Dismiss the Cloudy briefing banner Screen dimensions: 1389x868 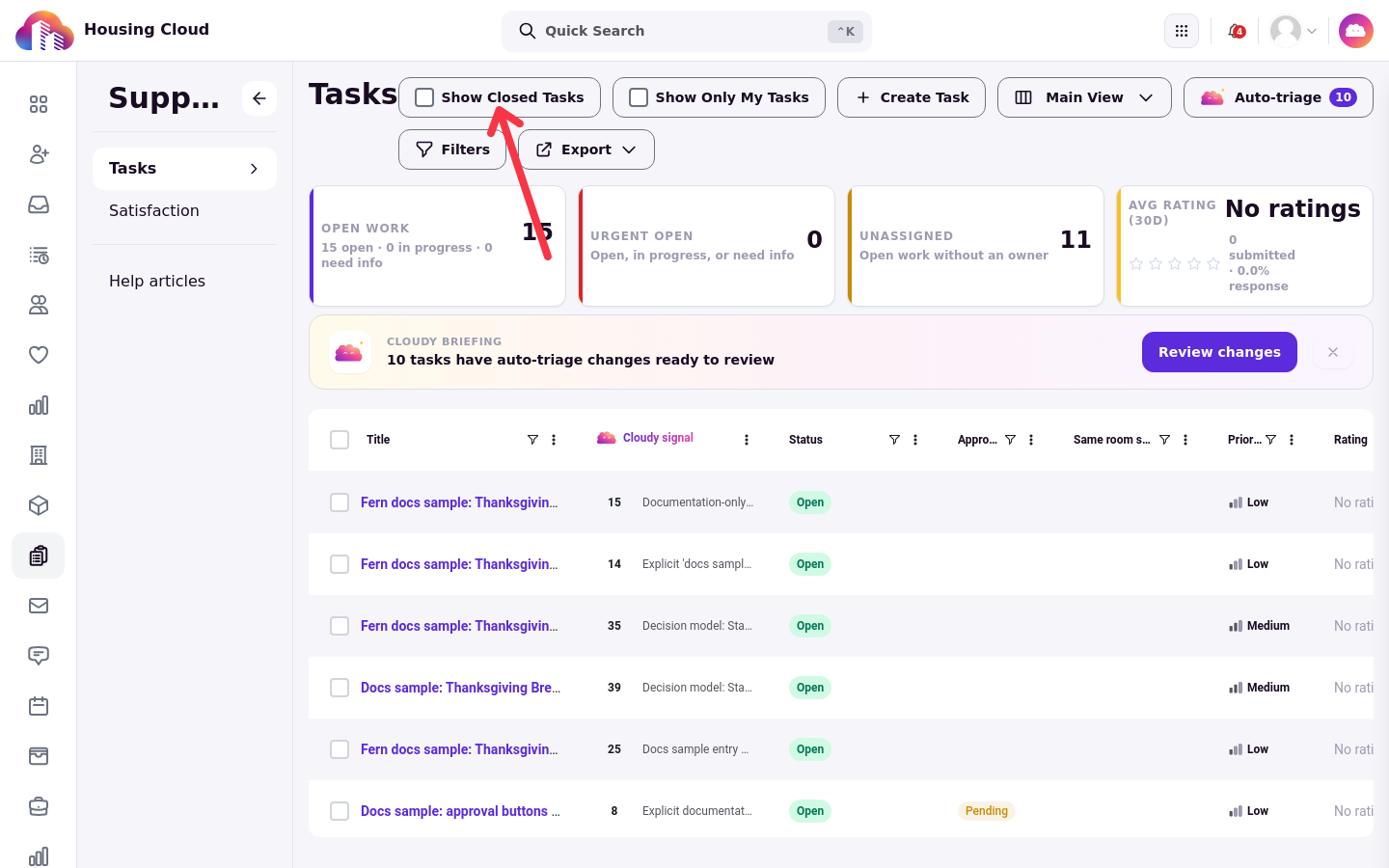[x=1333, y=352]
